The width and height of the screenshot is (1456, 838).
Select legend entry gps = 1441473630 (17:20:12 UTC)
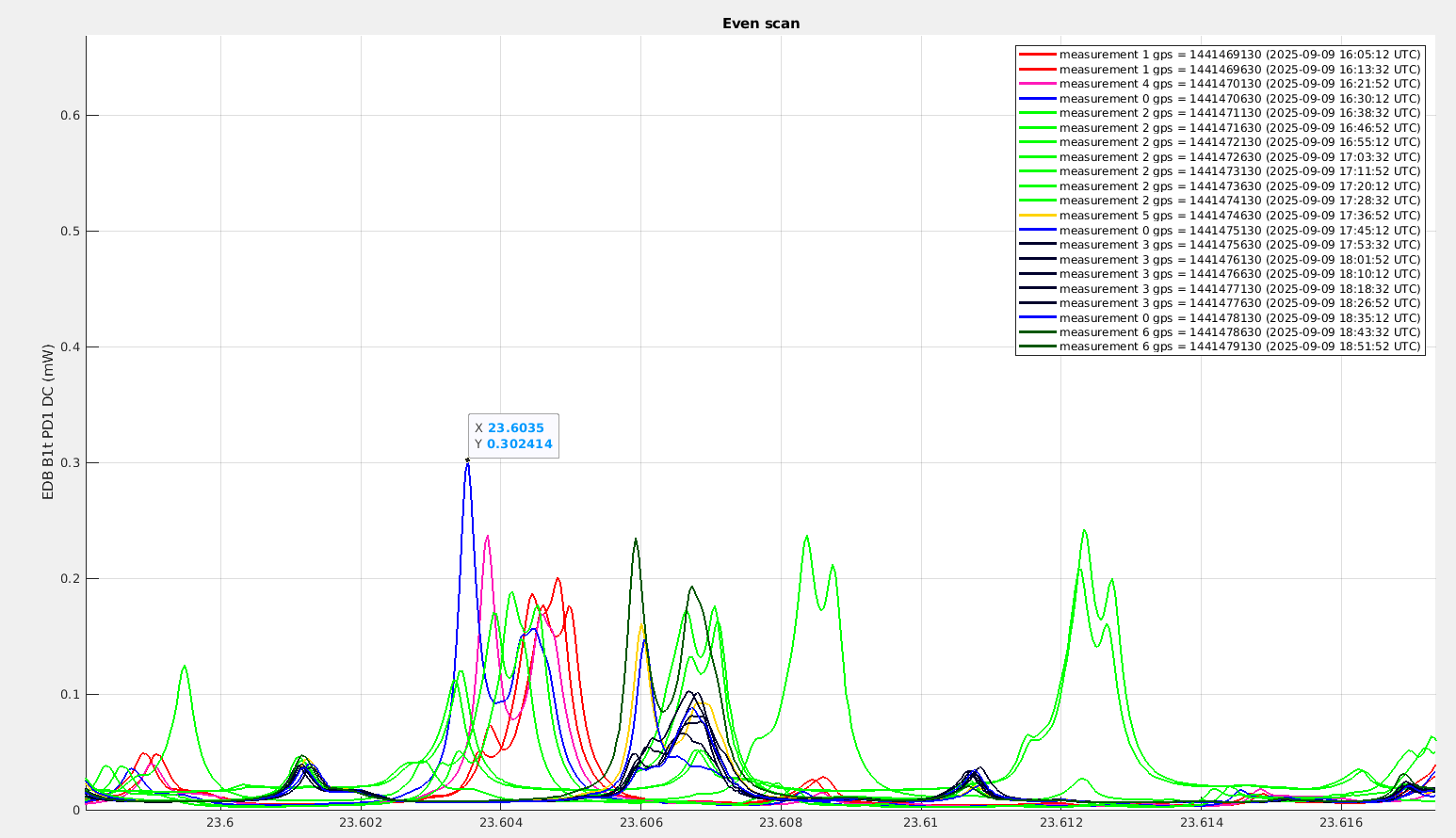tap(1220, 186)
